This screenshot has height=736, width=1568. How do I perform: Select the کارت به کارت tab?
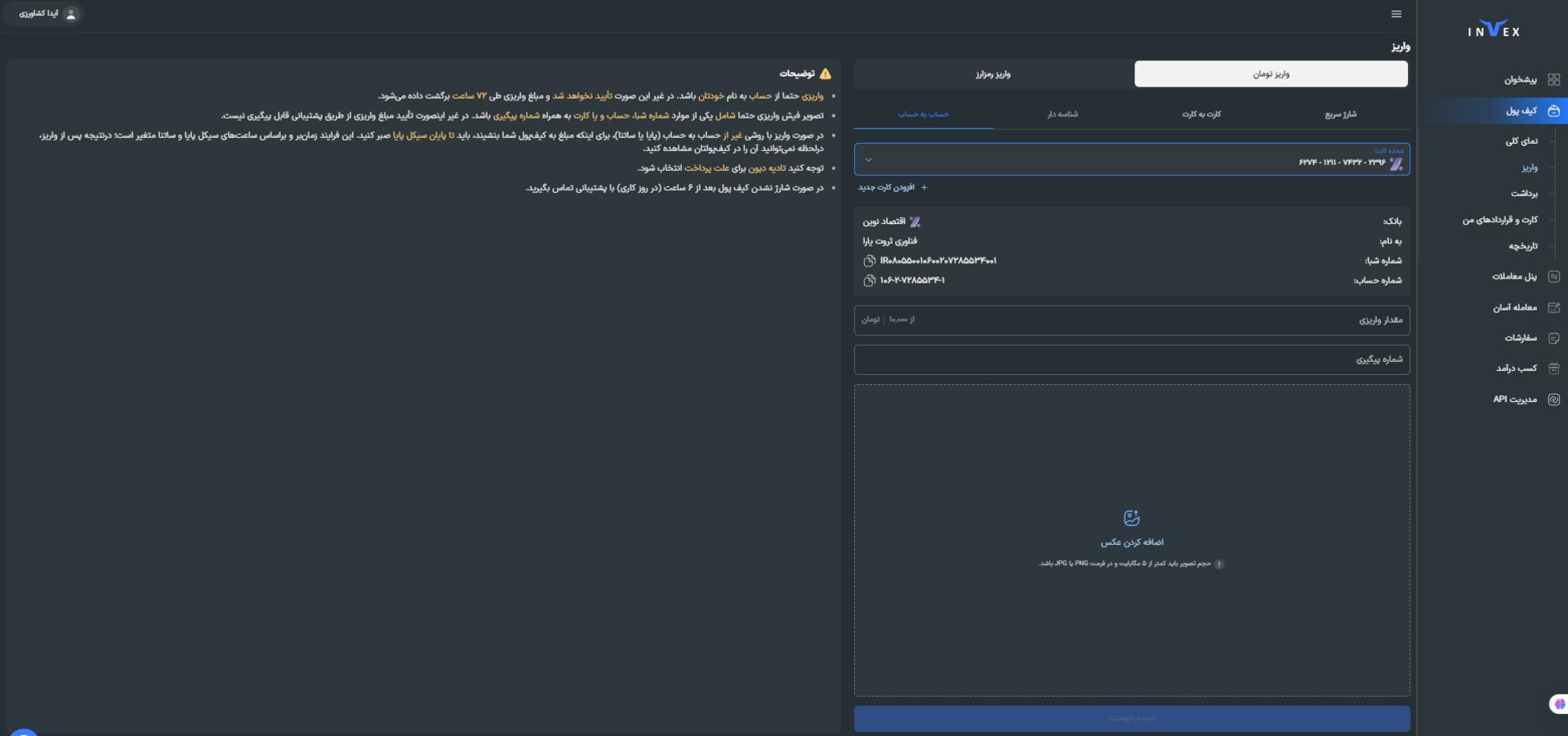coord(1201,114)
